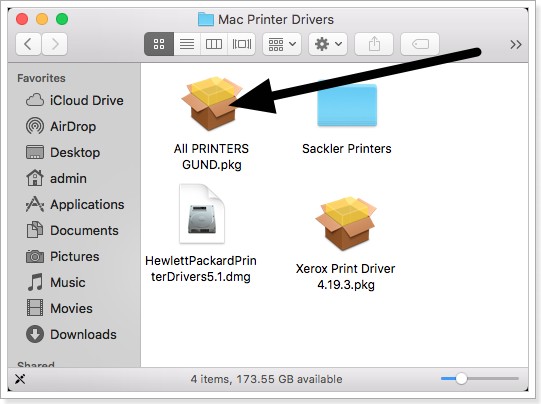Click the status text showing 173.55 GB available

coord(266,379)
